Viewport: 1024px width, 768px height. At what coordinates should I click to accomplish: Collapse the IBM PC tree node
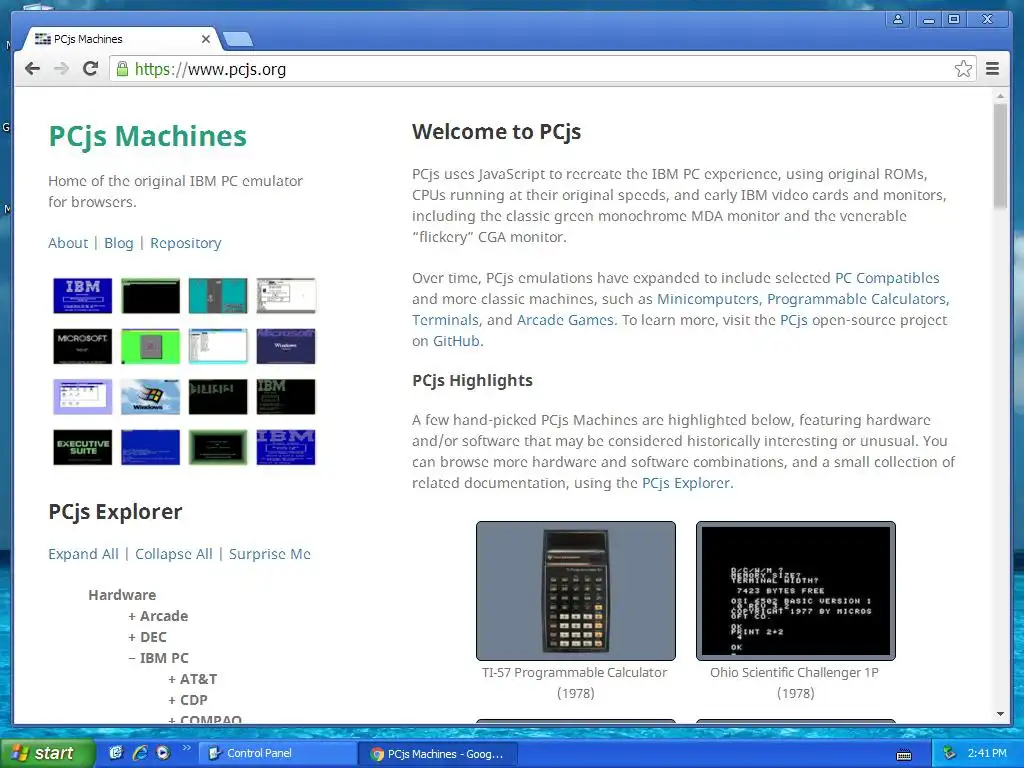click(158, 658)
